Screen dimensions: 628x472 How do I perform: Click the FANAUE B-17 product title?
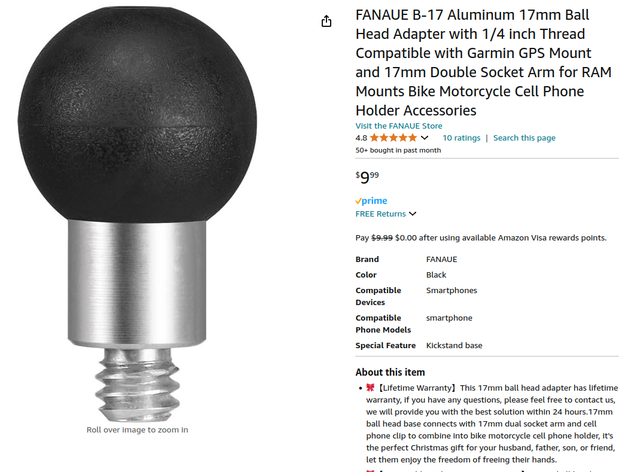pyautogui.click(x=483, y=63)
